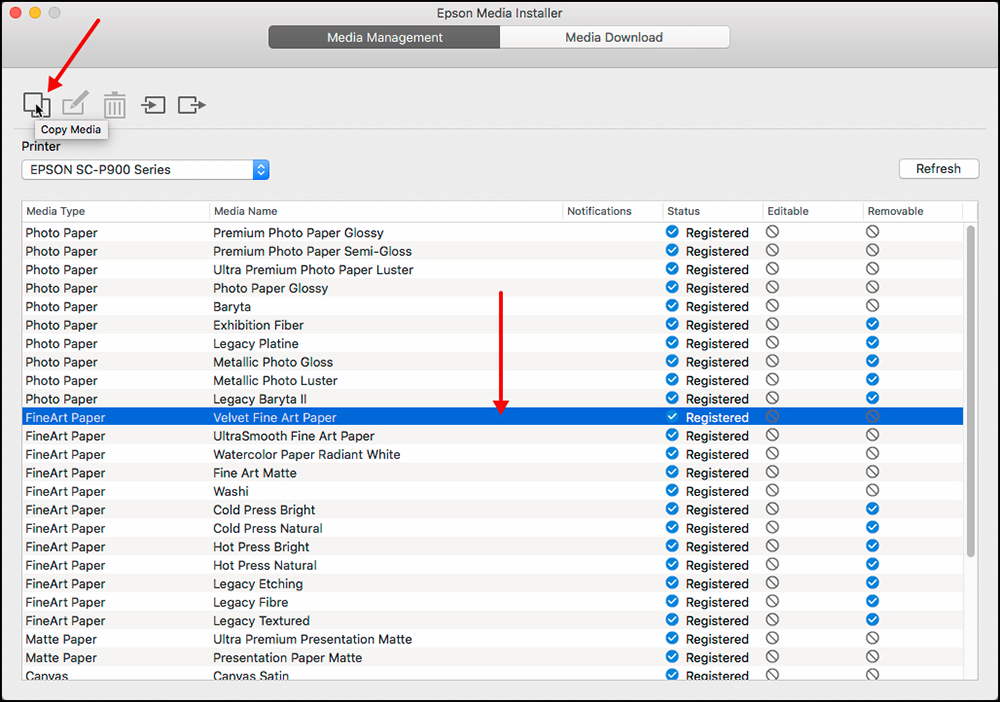Screen dimensions: 1000x702
Task: Select the Media Management tab
Action: 385,37
